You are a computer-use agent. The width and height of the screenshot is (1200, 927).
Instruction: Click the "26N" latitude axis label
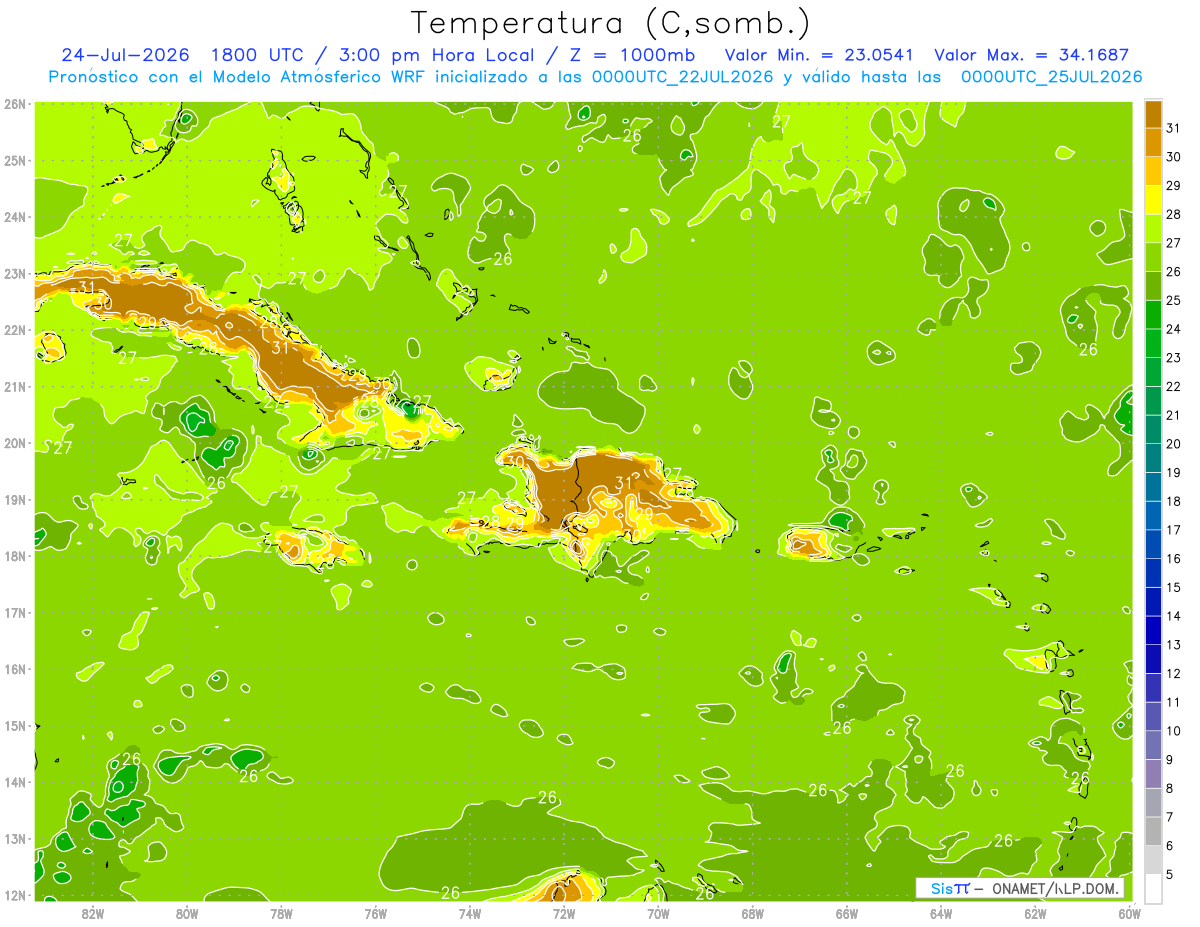pos(14,104)
